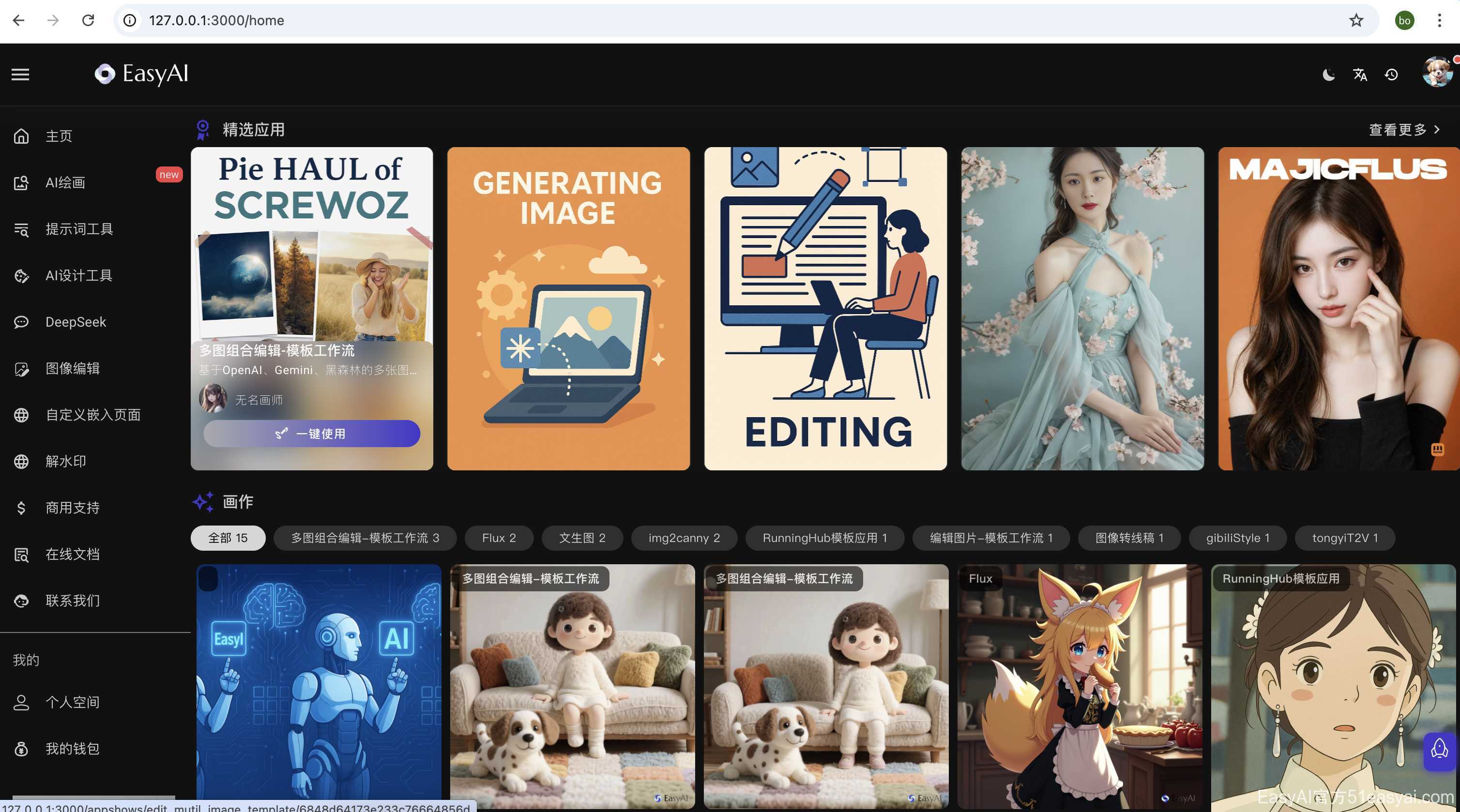Image resolution: width=1460 pixels, height=812 pixels.
Task: Click the 画作 sparkle icon
Action: [x=203, y=501]
